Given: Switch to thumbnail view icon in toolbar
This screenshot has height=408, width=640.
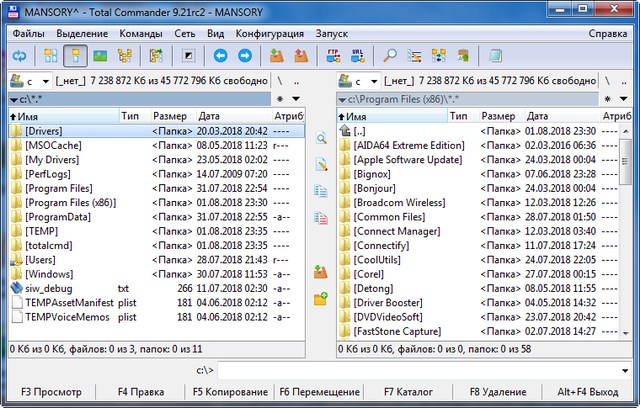Looking at the screenshot, I should [100, 56].
